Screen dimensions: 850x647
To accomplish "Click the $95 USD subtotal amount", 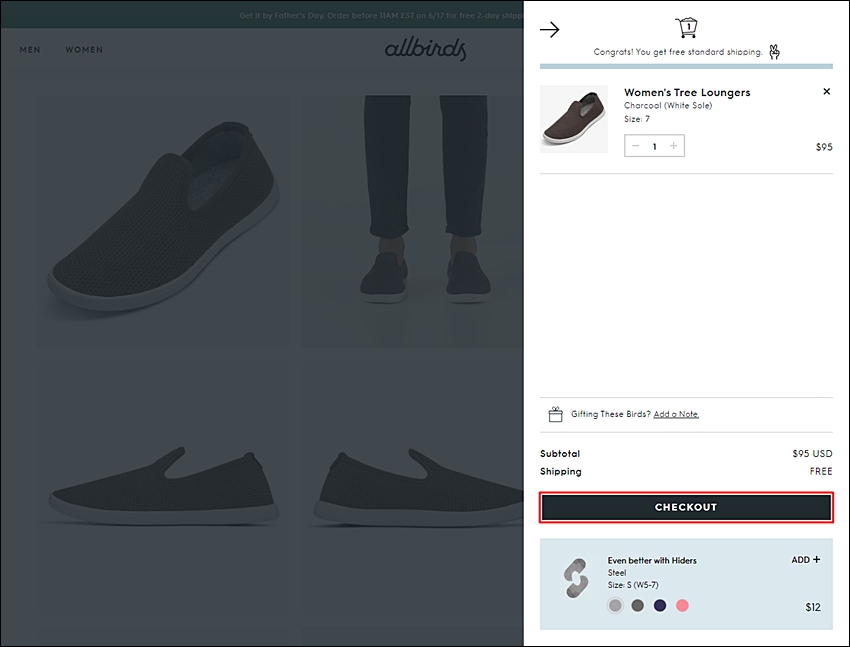I will 812,454.
